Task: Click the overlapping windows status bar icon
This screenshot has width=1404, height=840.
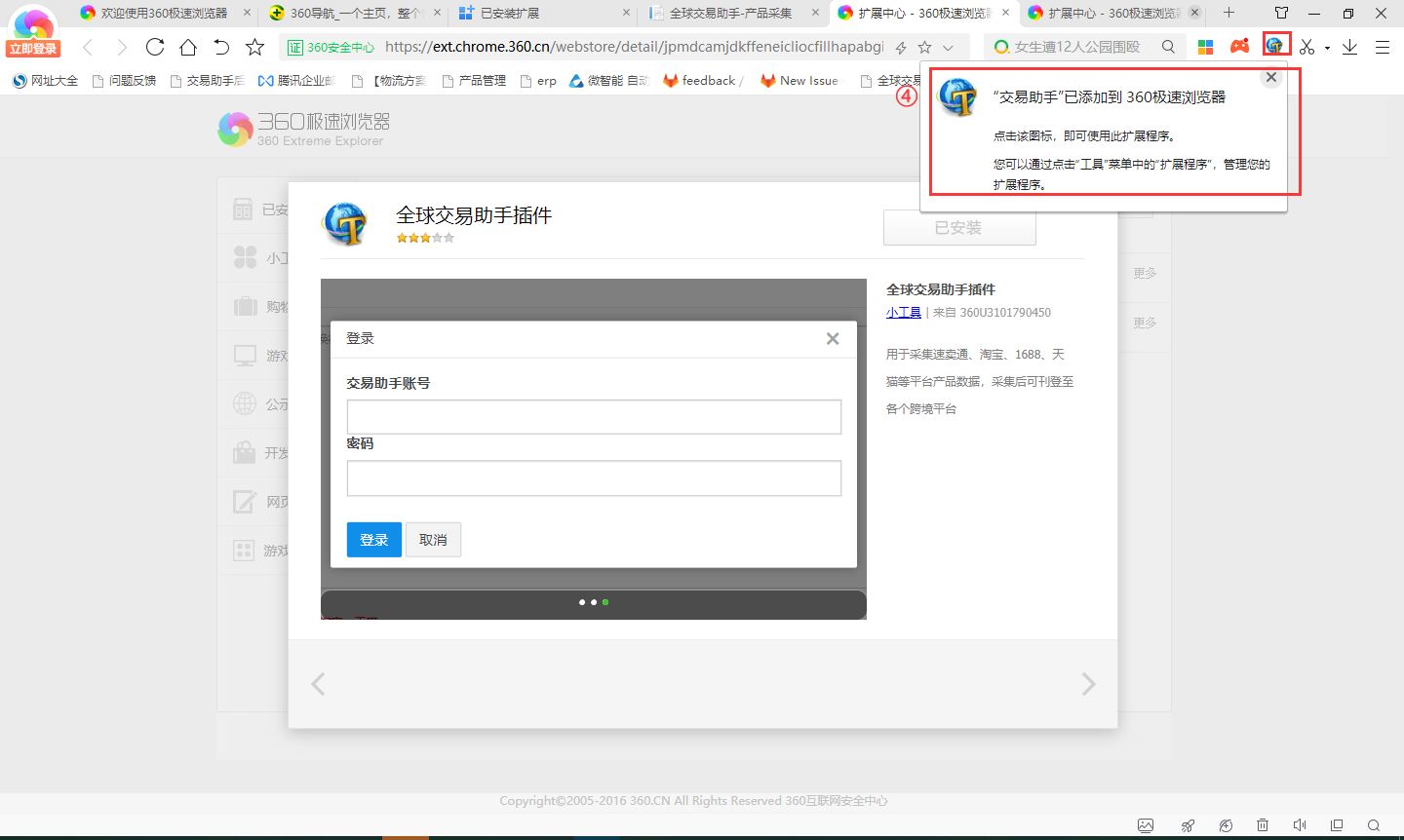Action: pos(1337,825)
